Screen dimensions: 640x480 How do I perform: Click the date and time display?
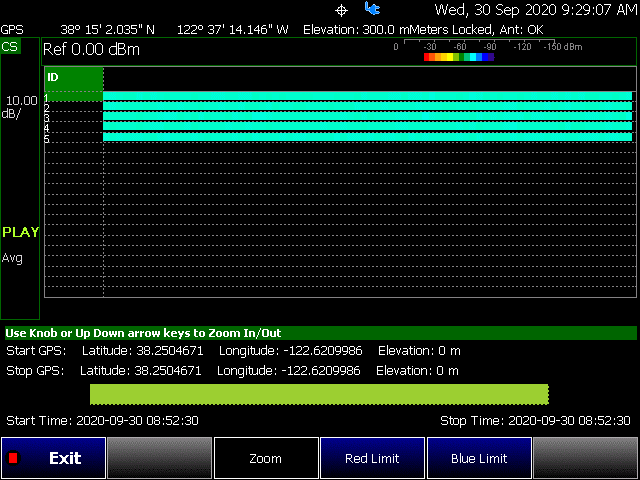coord(536,10)
